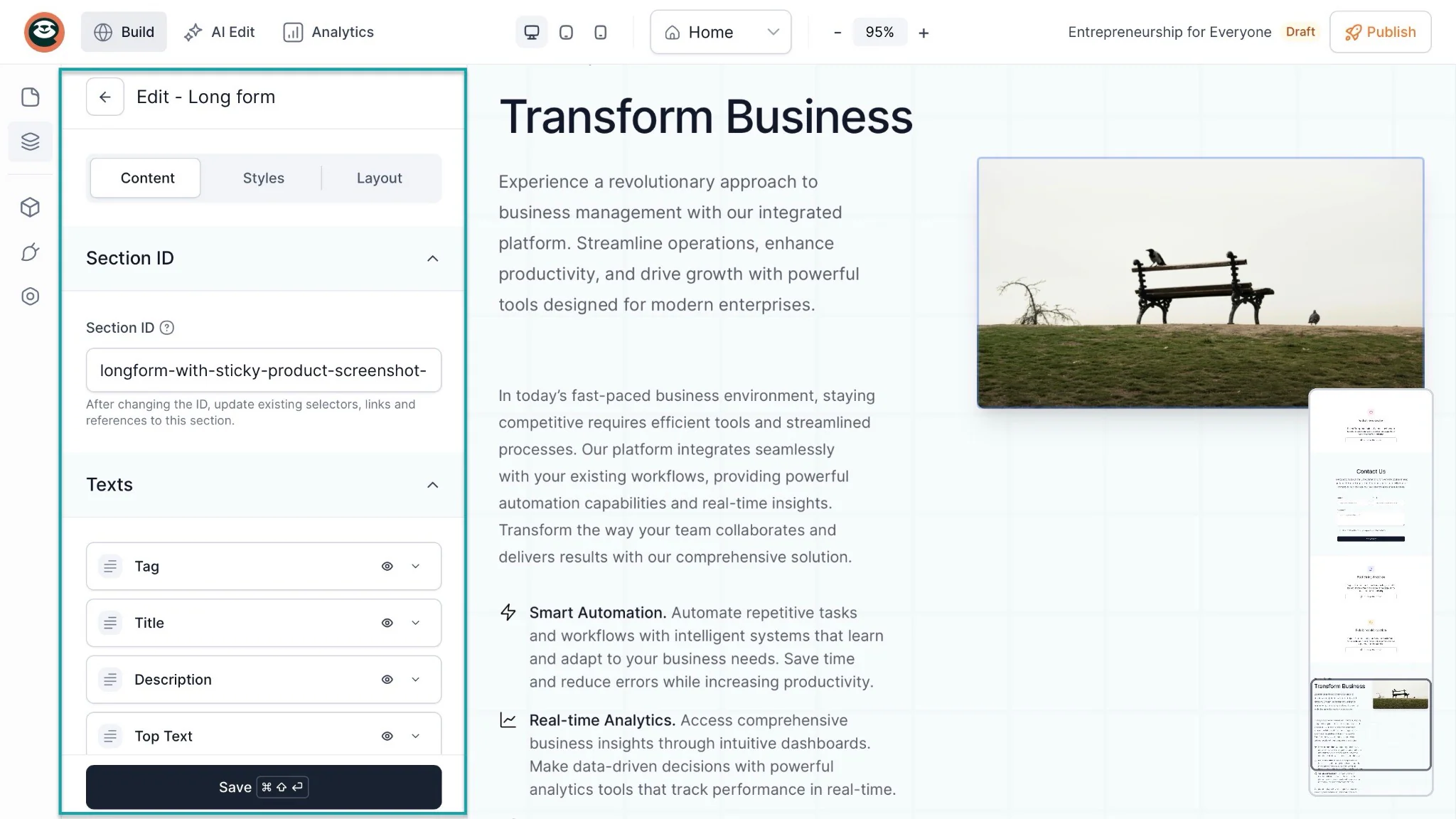Click the Description row text icon

click(110, 680)
